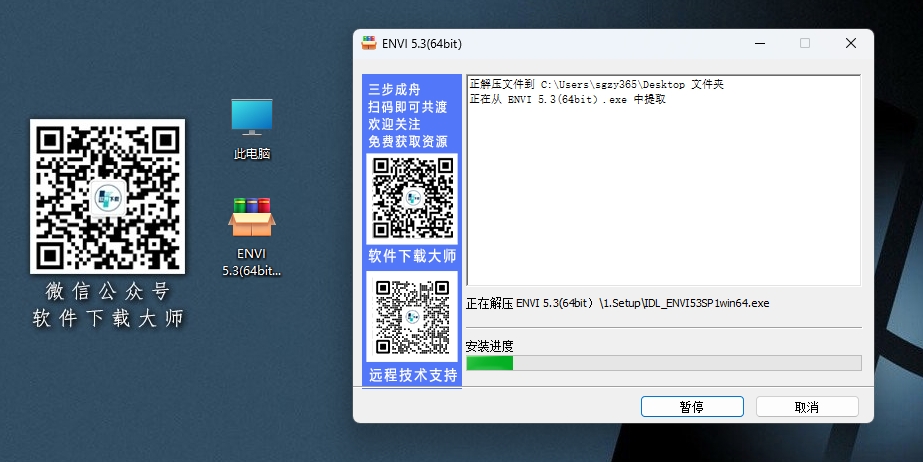Click the 正在从 ENVI 5.3(64bit).exe 中提取 line

567,99
